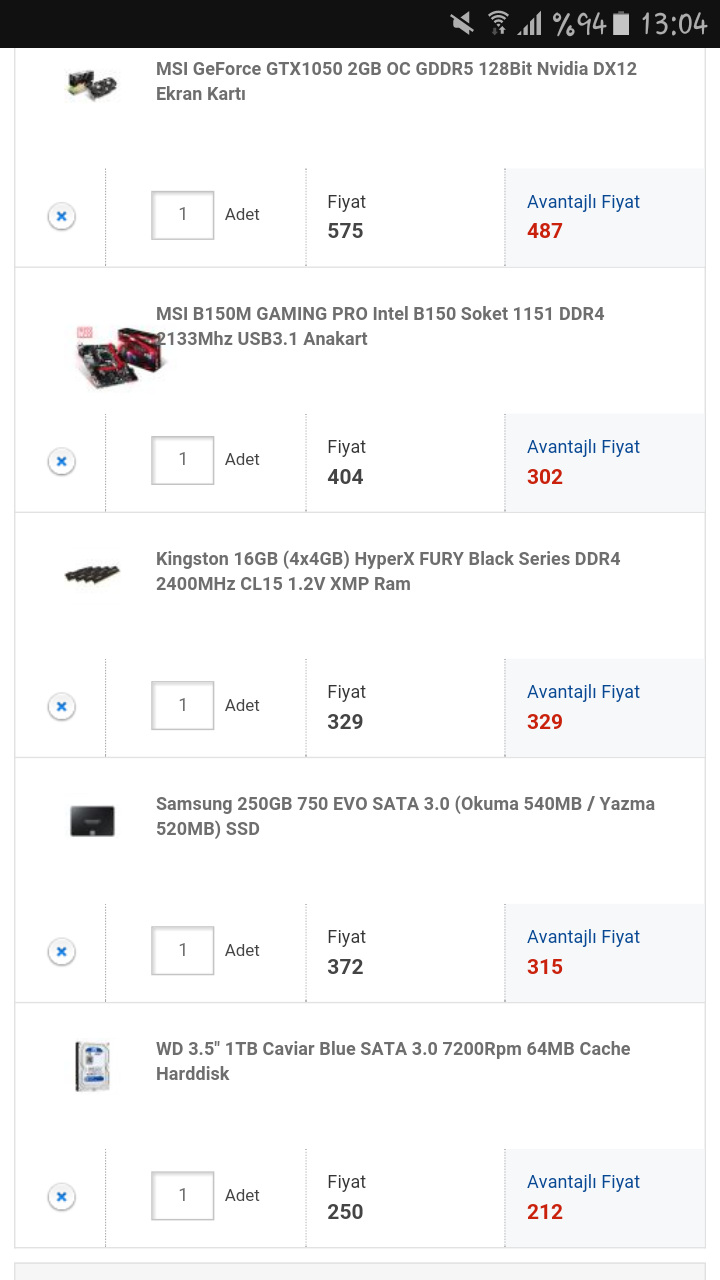Remove the MSI B150M motherboard item
Image resolution: width=720 pixels, height=1280 pixels.
tap(61, 461)
